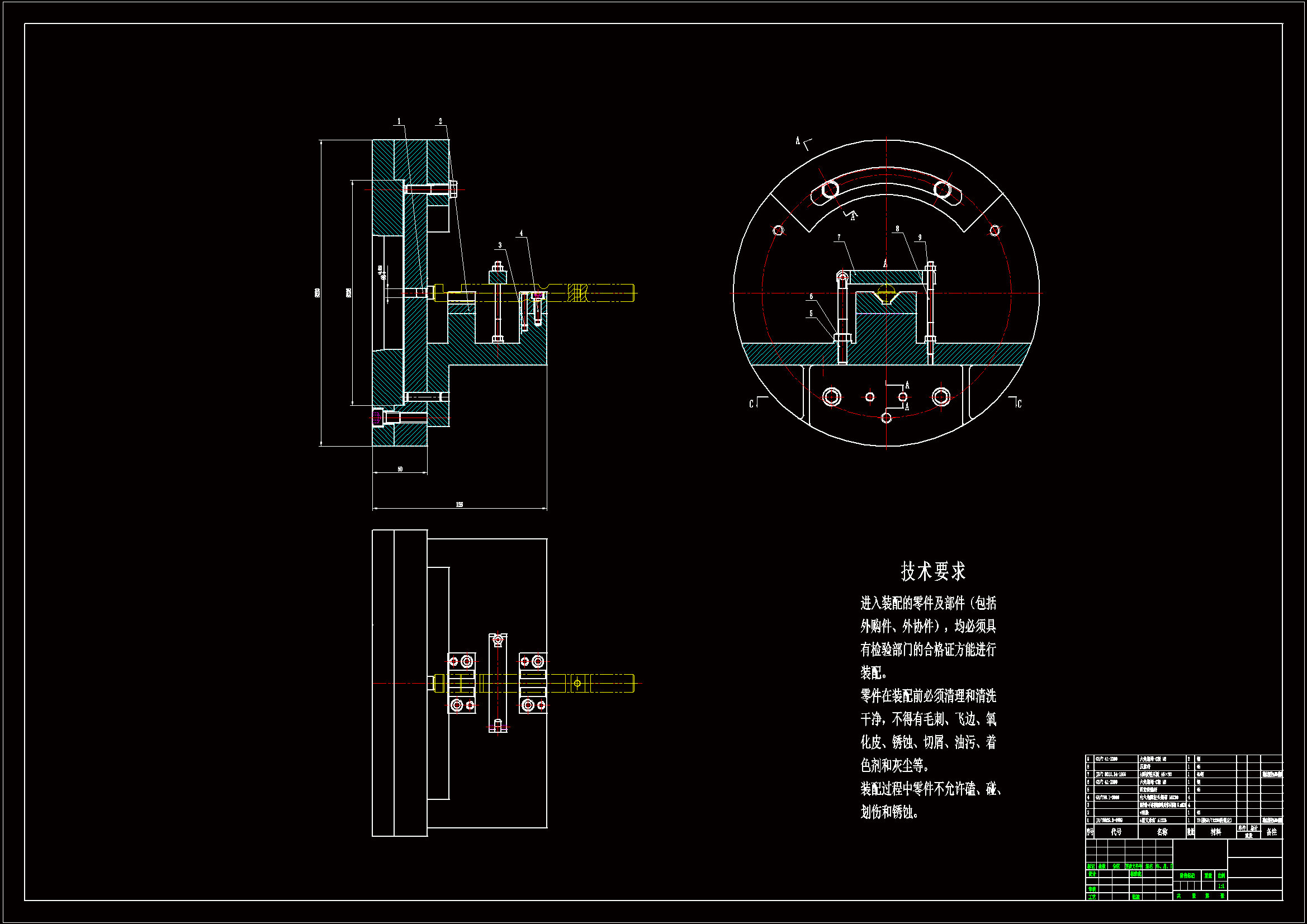Viewport: 1307px width, 924px height.
Task: Click the left C section marker
Action: pyautogui.click(x=751, y=404)
